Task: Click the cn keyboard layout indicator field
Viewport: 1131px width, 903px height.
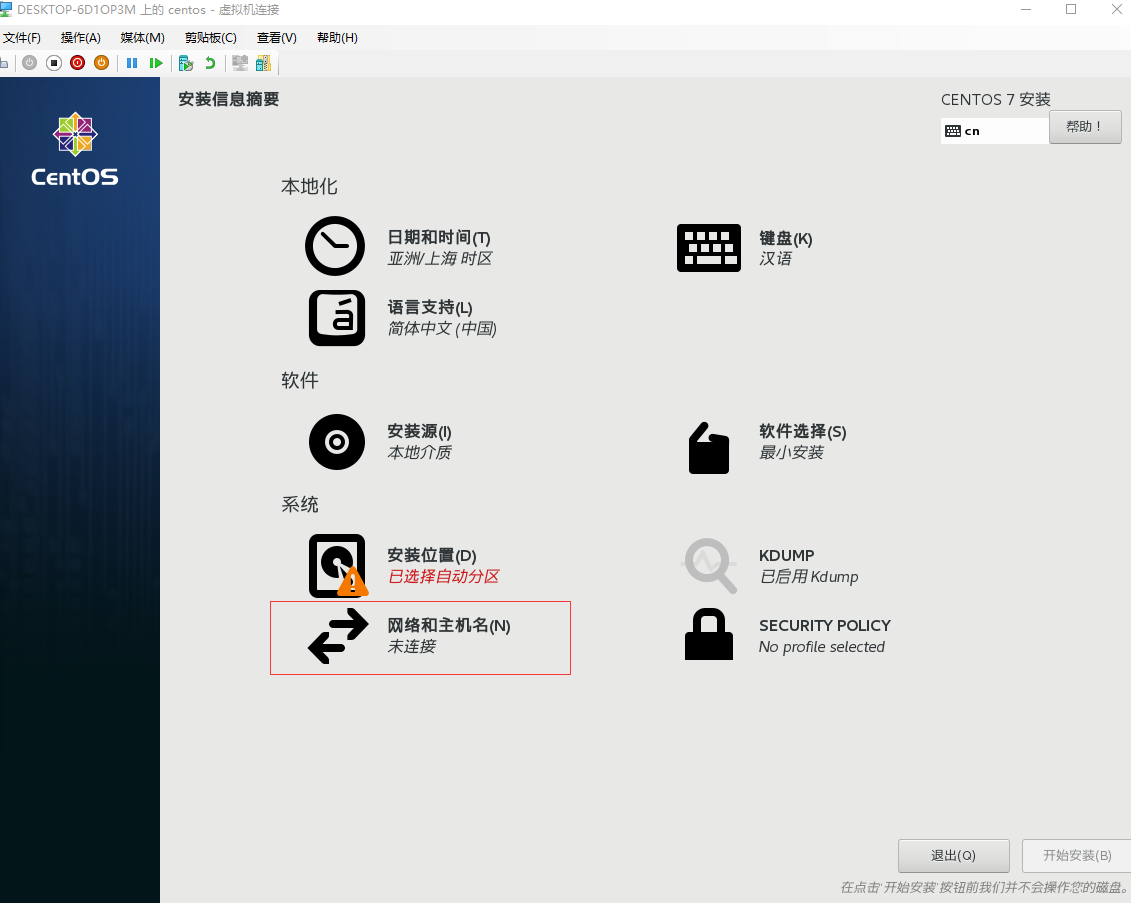Action: coord(995,131)
